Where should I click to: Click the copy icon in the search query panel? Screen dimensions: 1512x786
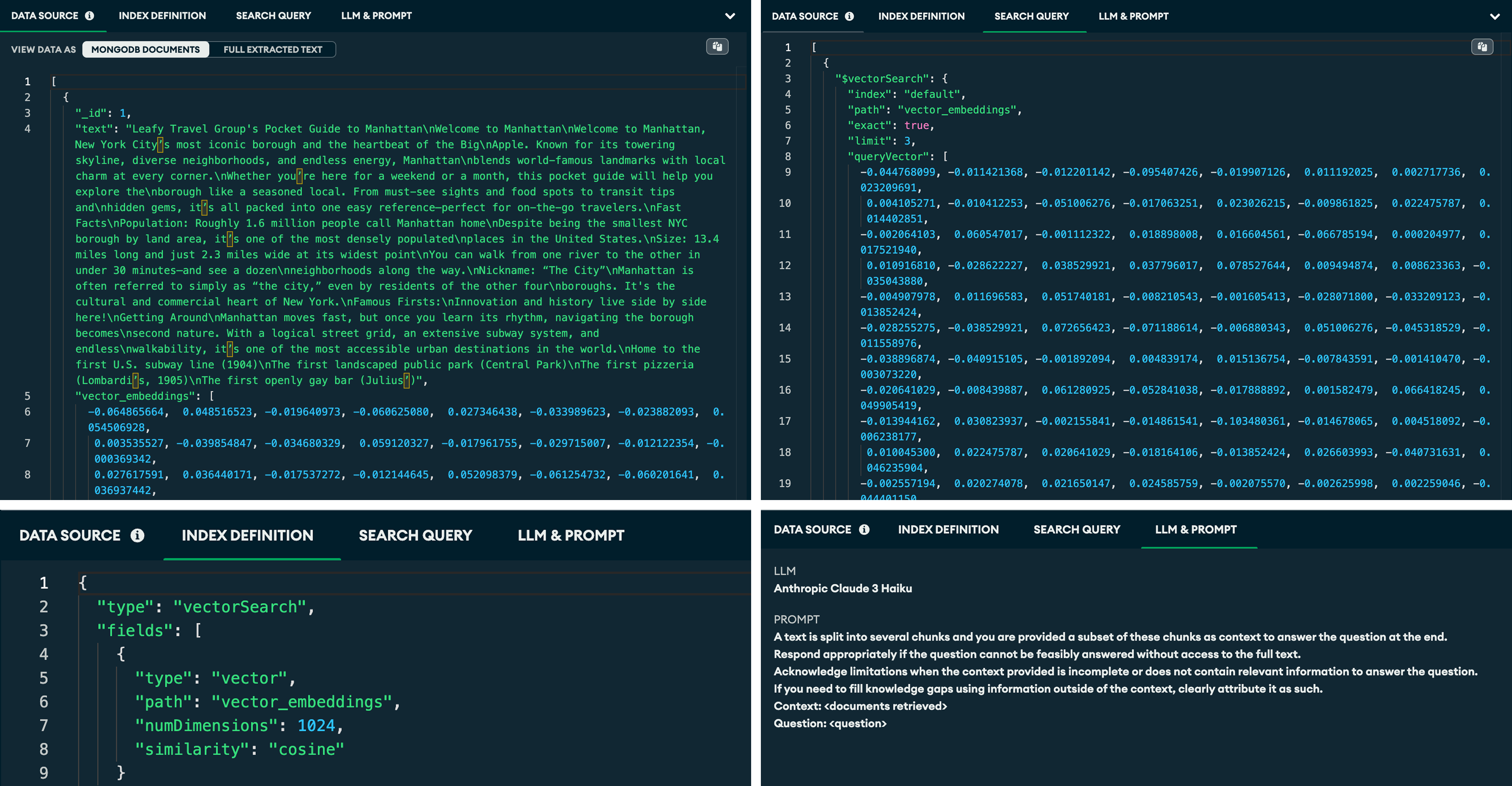[x=1483, y=47]
